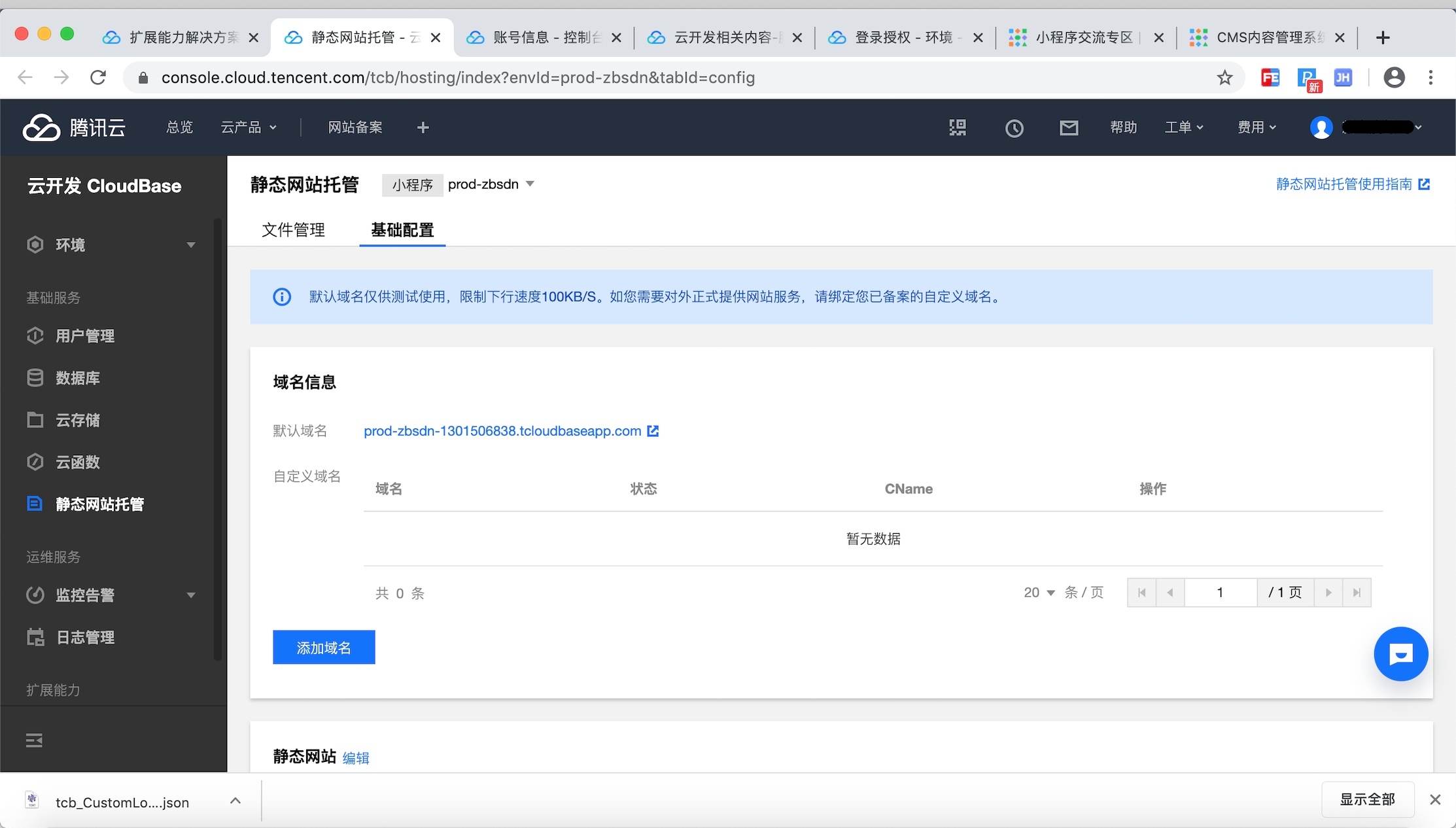The image size is (1456, 828).
Task: Select 云函数 in the sidebar
Action: click(77, 462)
